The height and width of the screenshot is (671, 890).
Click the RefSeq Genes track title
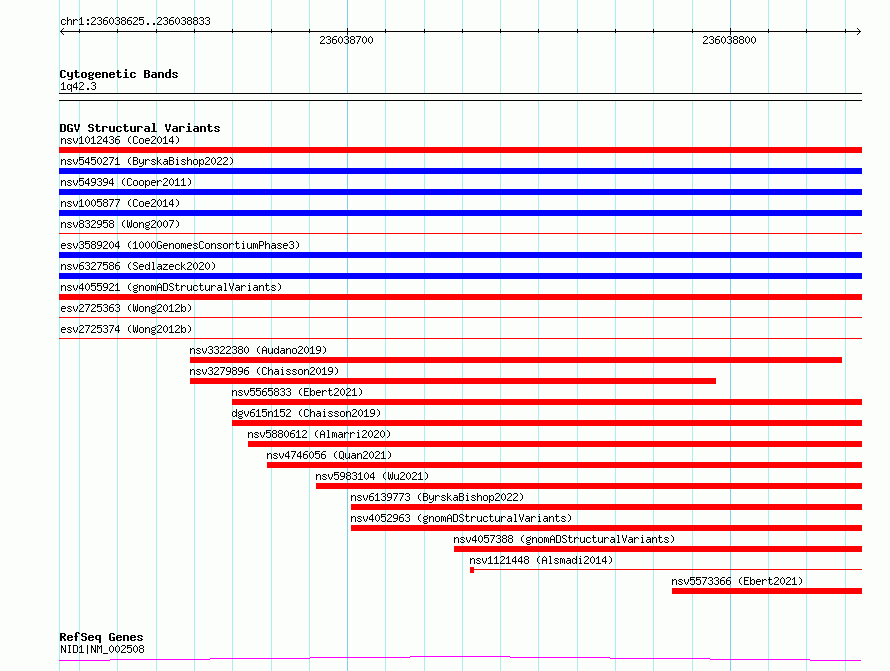click(x=101, y=637)
